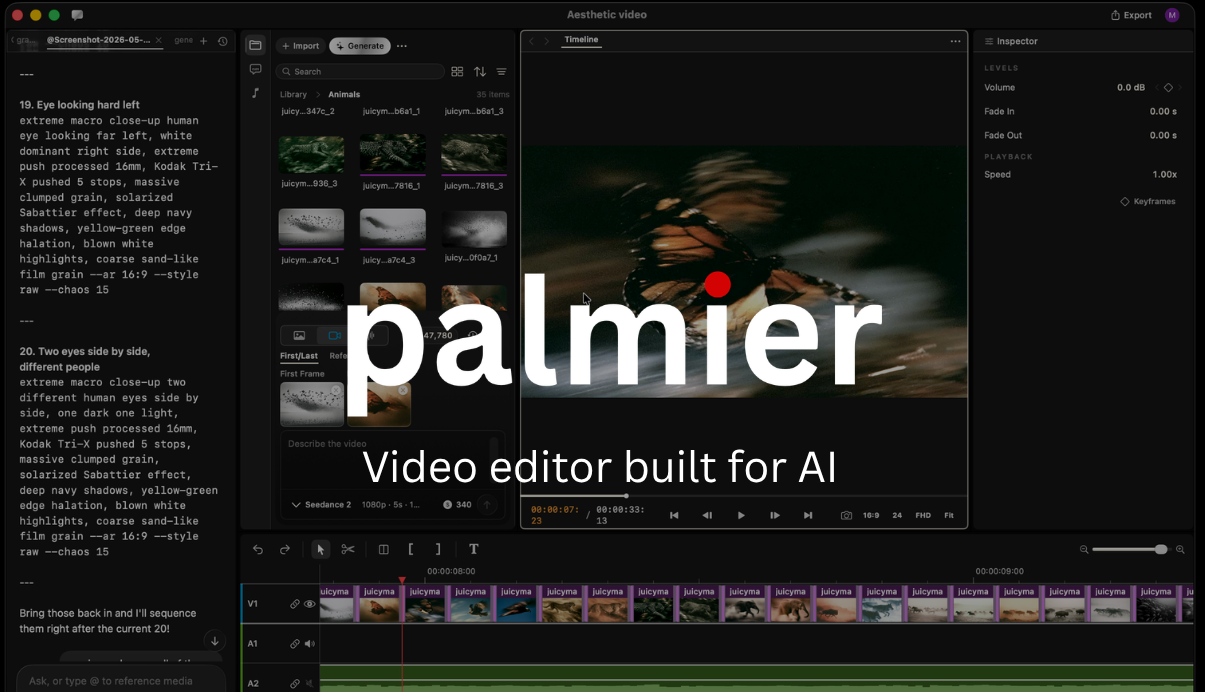1205x692 pixels.
Task: Select the juicym...936_3 leopard thumbnail
Action: click(311, 155)
